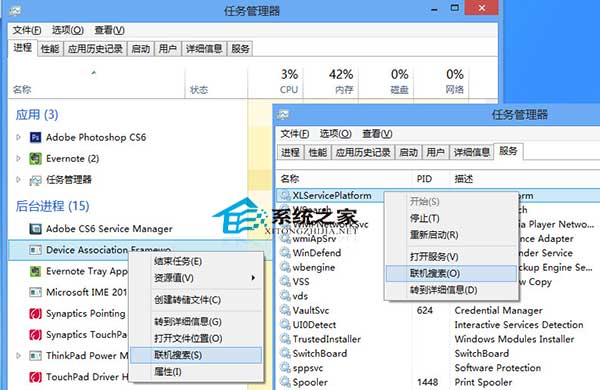Switch to the 性能 tab in the back window

pyautogui.click(x=50, y=49)
